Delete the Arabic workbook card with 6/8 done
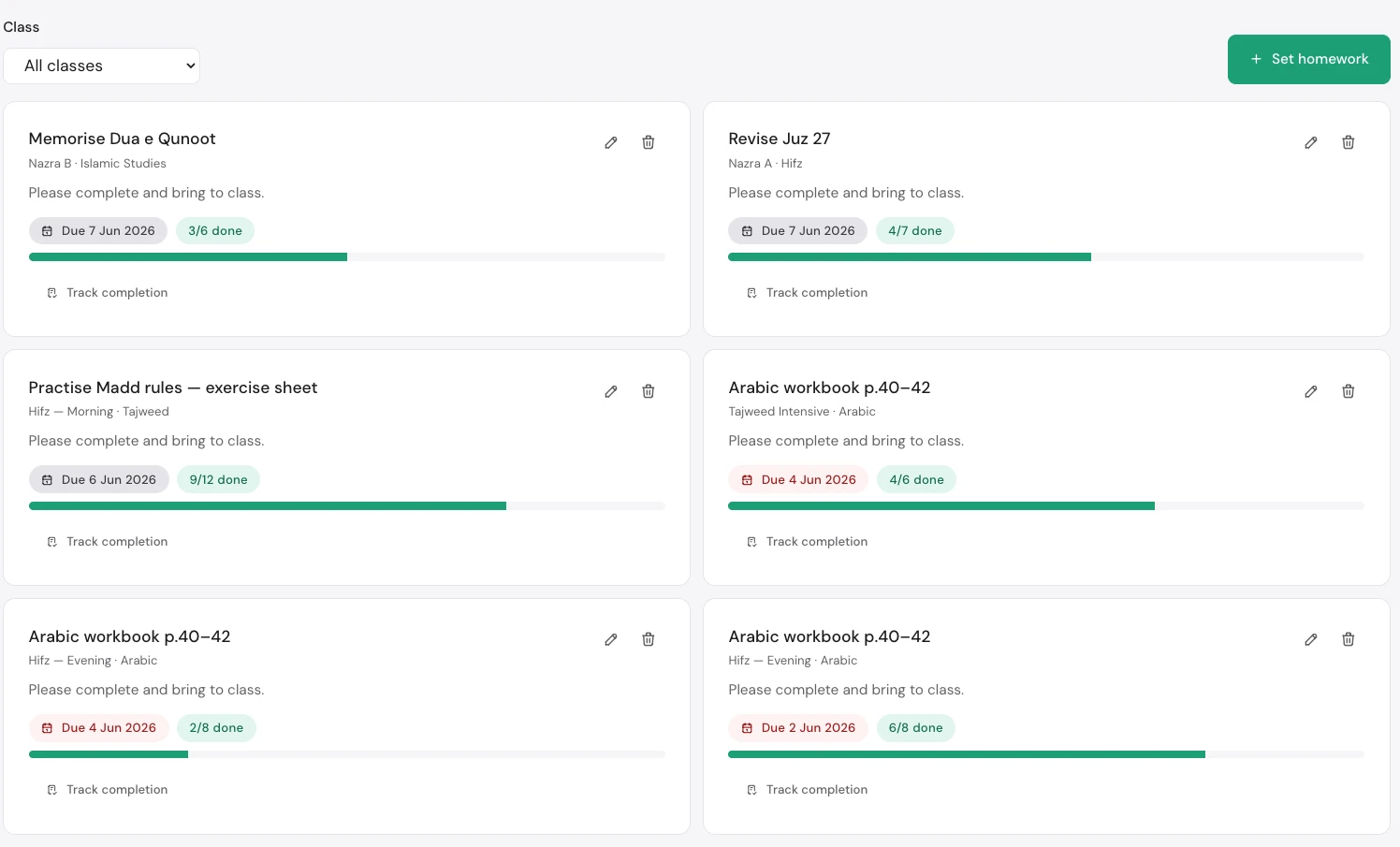The image size is (1400, 847). 1349,639
